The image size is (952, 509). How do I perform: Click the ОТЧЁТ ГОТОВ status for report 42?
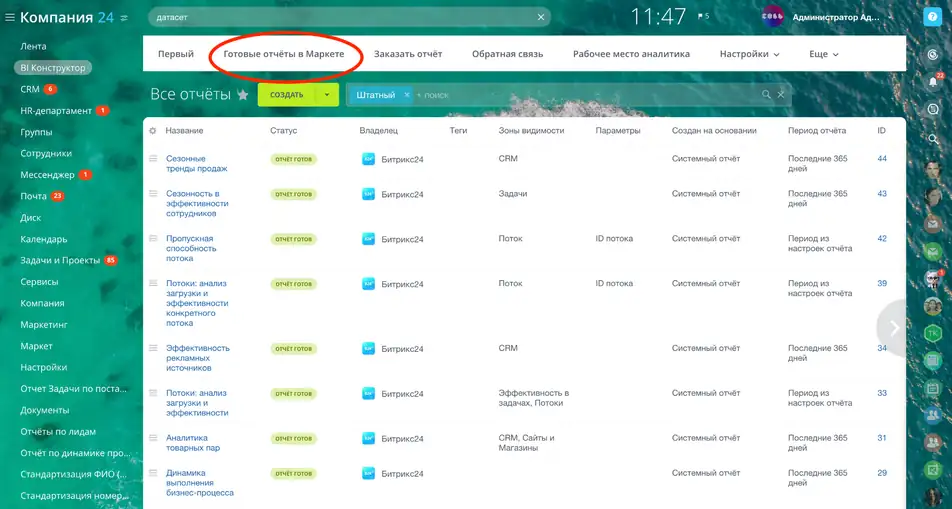click(x=293, y=239)
